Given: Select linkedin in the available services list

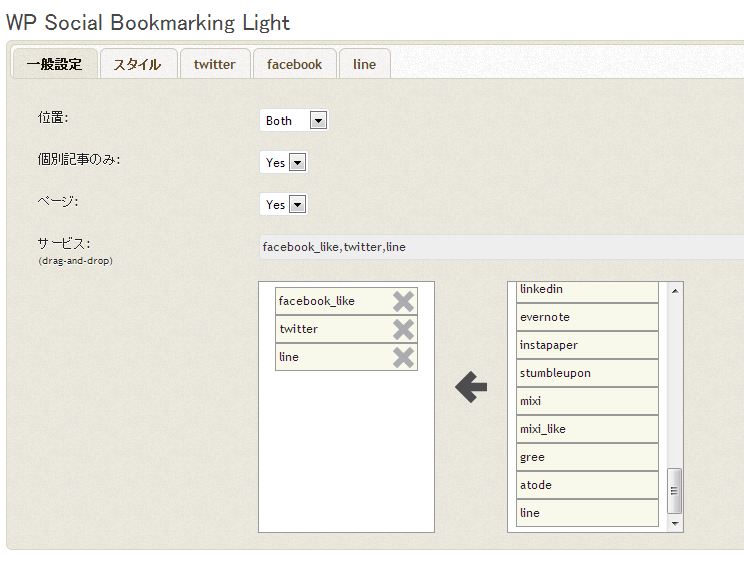Looking at the screenshot, I should click(x=587, y=290).
